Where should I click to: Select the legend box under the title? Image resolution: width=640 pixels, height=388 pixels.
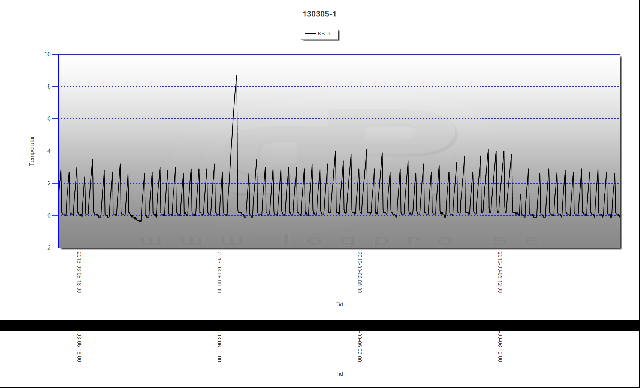tap(320, 34)
